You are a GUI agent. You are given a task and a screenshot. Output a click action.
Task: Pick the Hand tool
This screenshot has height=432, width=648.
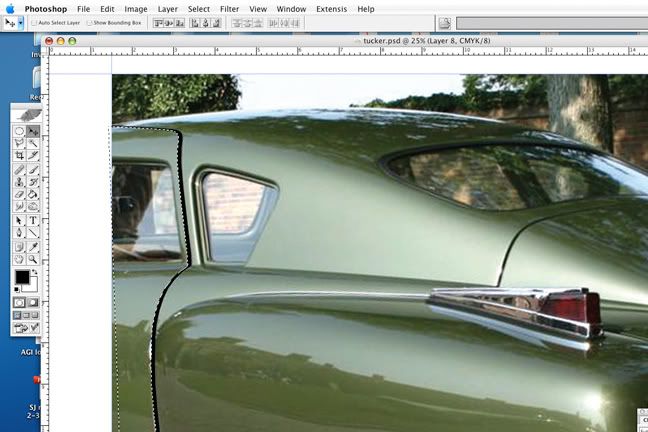(19, 259)
